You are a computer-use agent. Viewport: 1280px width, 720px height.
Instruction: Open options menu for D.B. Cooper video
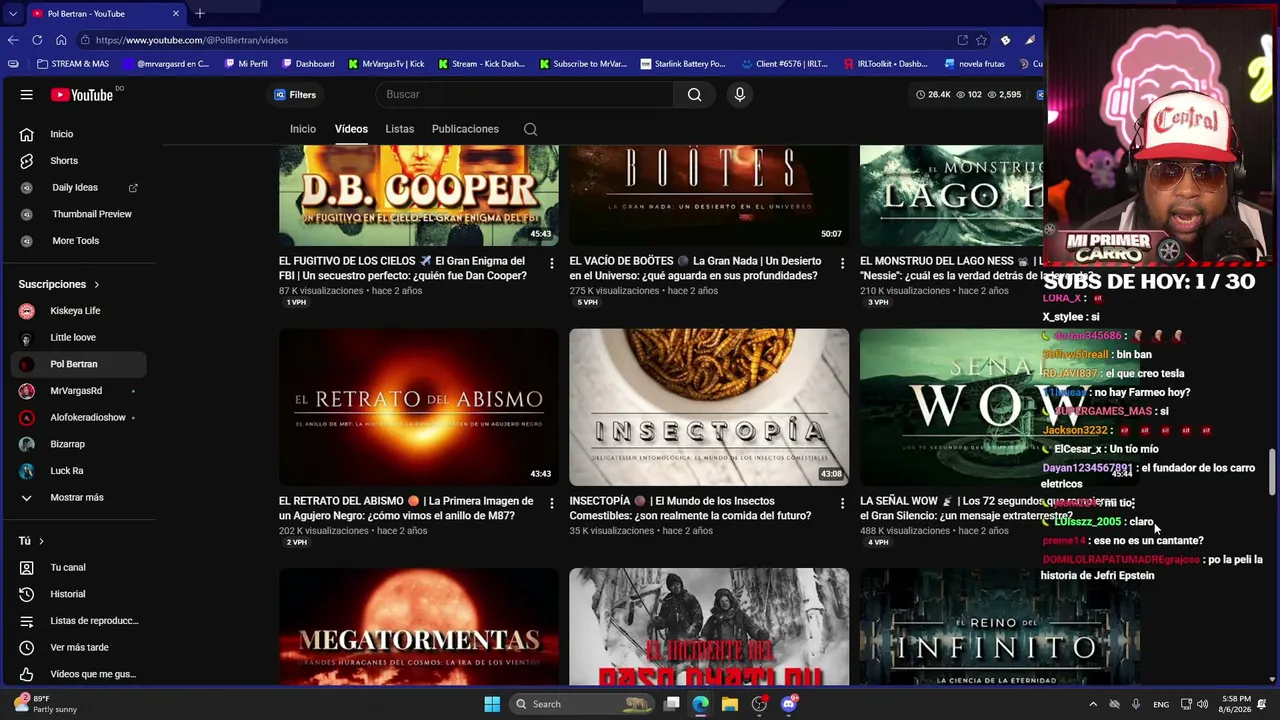(552, 263)
